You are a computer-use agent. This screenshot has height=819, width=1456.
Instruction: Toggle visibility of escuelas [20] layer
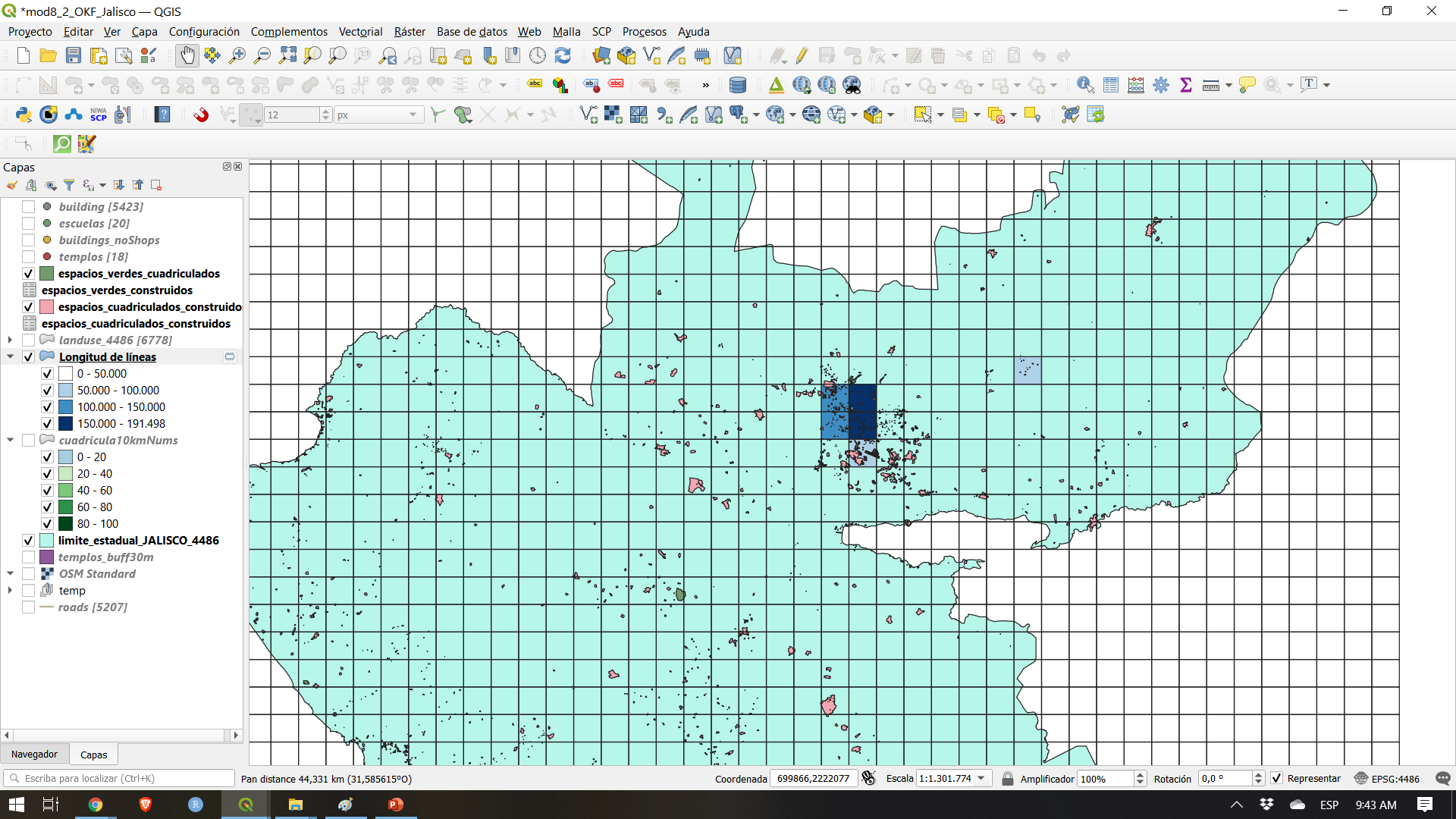point(28,223)
